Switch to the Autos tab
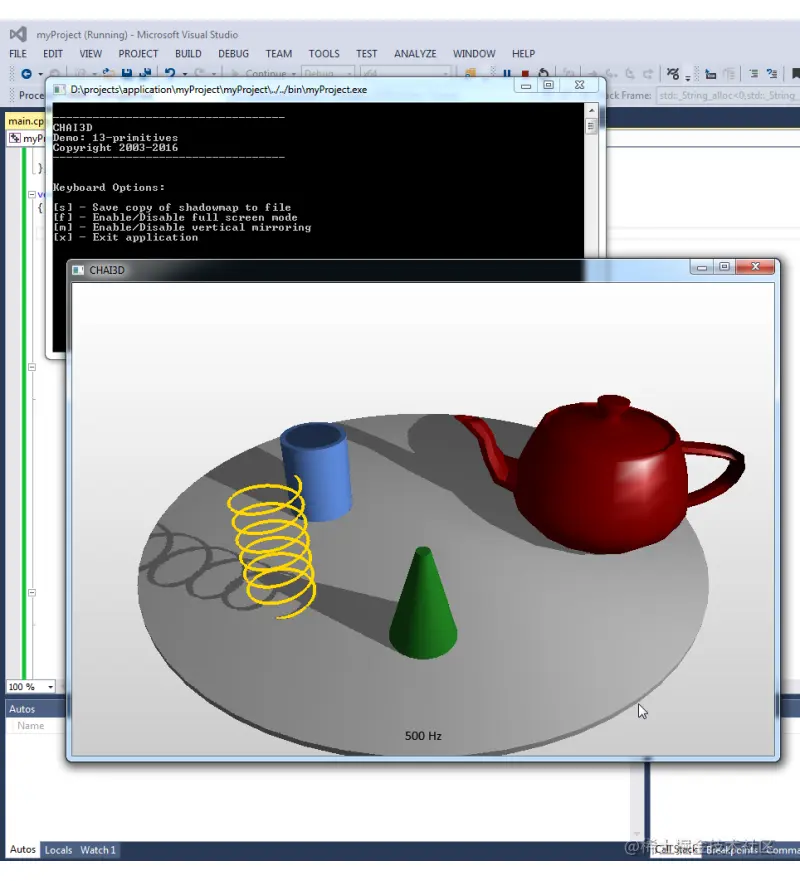The height and width of the screenshot is (881, 800). tap(22, 850)
